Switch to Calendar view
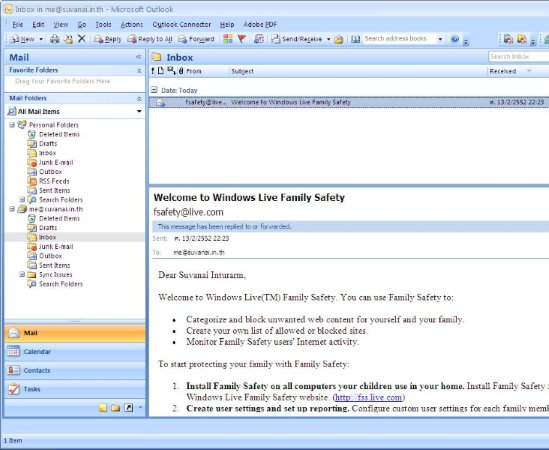This screenshot has height=450, width=549. (x=75, y=352)
